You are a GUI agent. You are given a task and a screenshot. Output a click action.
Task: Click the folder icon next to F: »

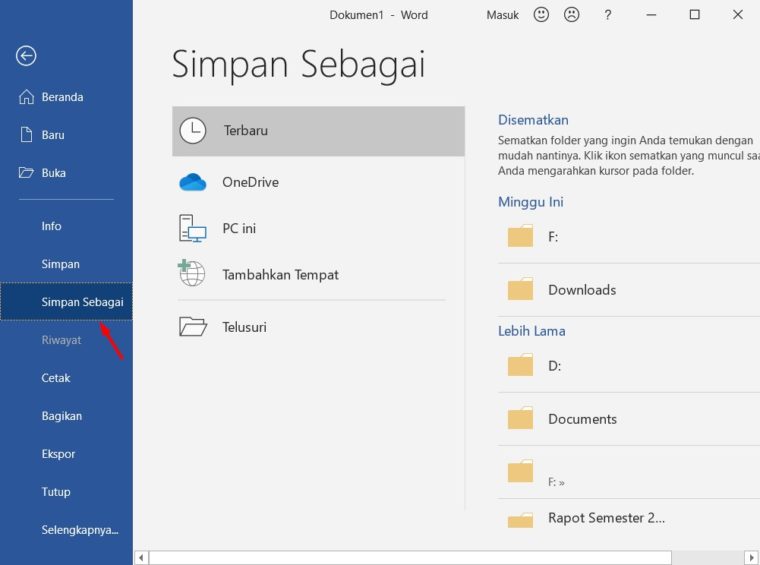click(520, 471)
